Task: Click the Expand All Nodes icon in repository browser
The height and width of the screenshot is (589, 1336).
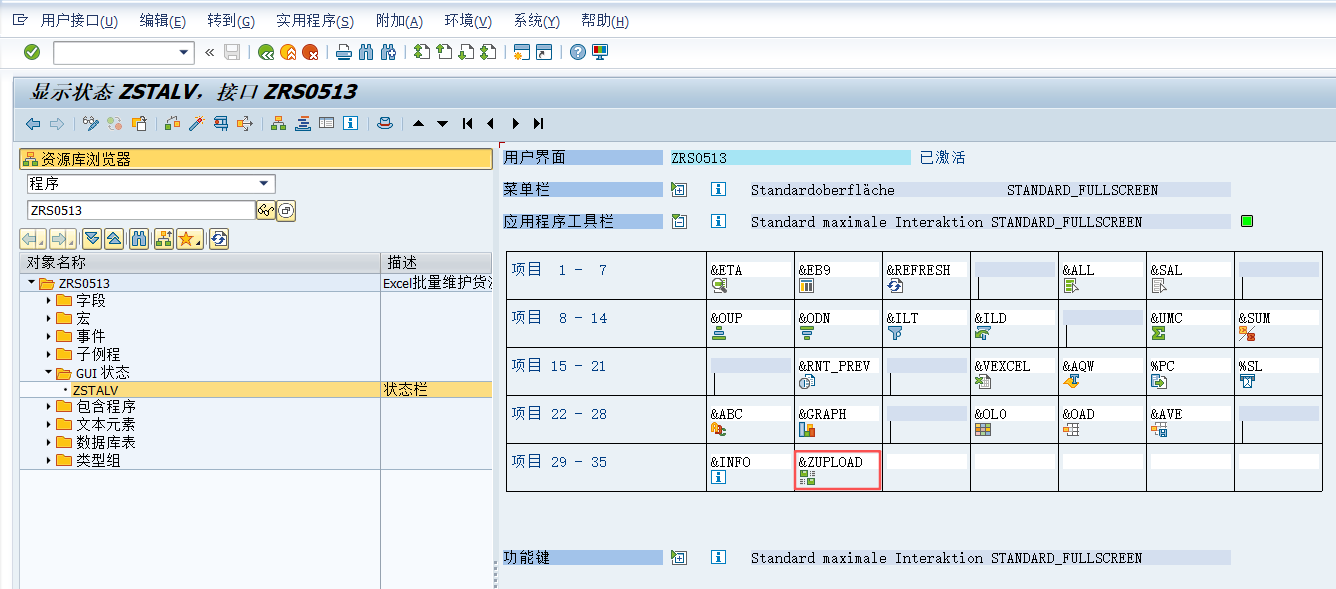Action: click(x=92, y=239)
